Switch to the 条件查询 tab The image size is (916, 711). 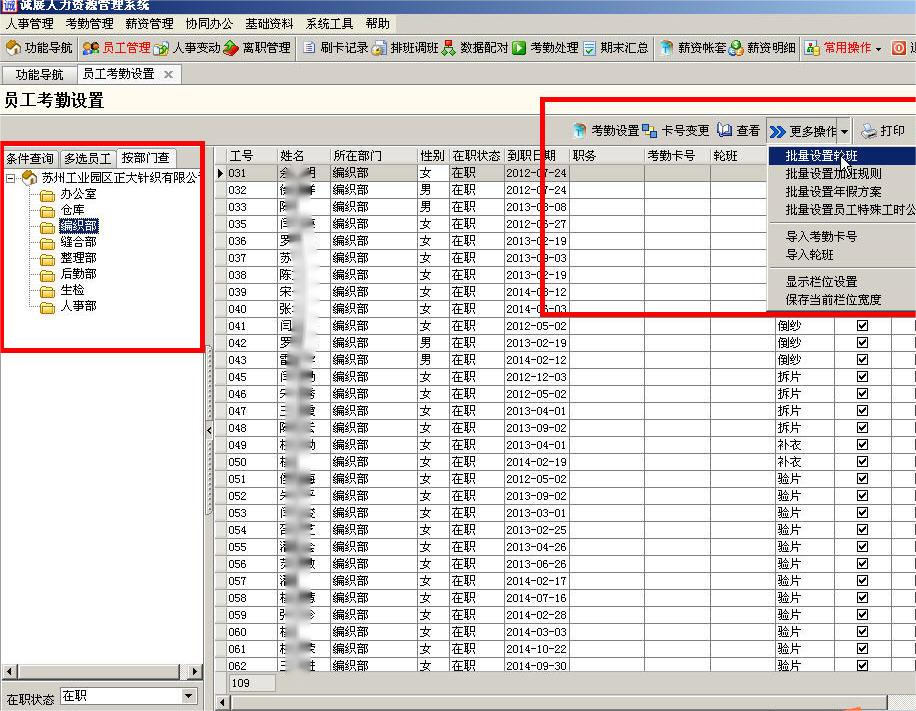pos(30,158)
